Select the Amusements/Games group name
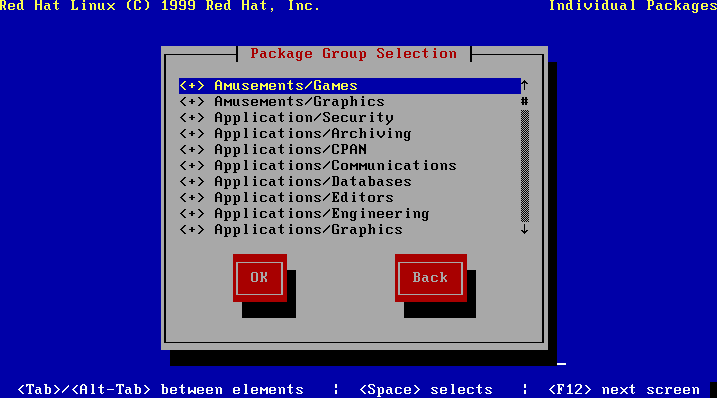 (x=286, y=86)
